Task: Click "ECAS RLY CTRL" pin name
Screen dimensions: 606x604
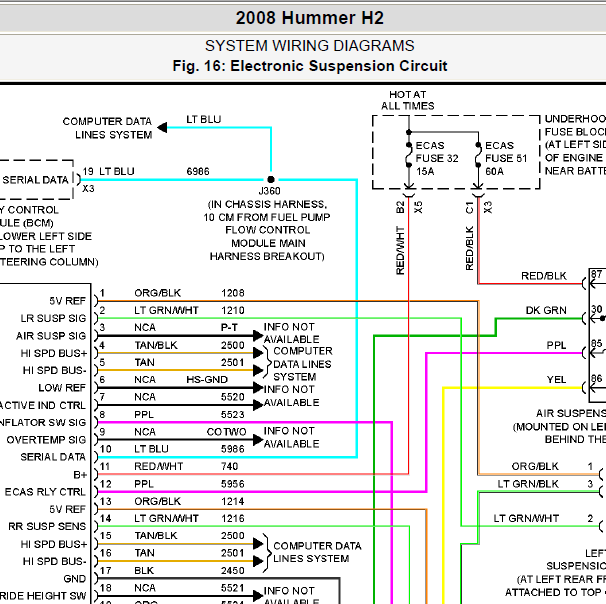Action: point(45,492)
